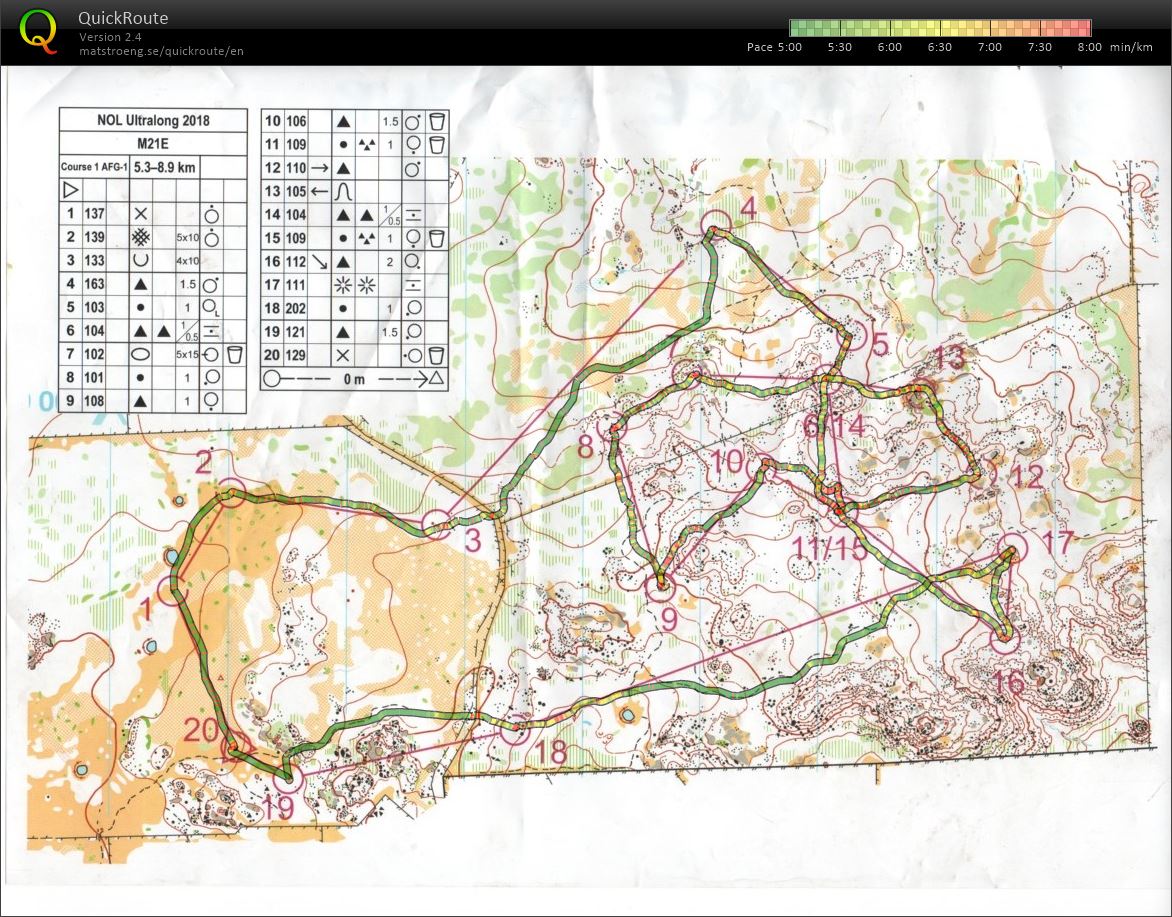Select control circle 1 on the map
Viewport: 1172px width, 917px height.
click(x=174, y=592)
